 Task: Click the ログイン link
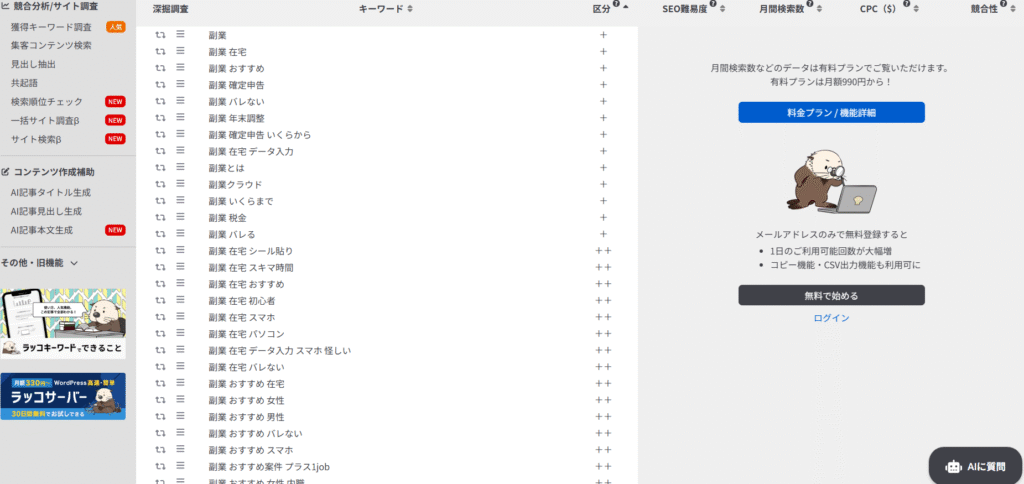coord(831,318)
